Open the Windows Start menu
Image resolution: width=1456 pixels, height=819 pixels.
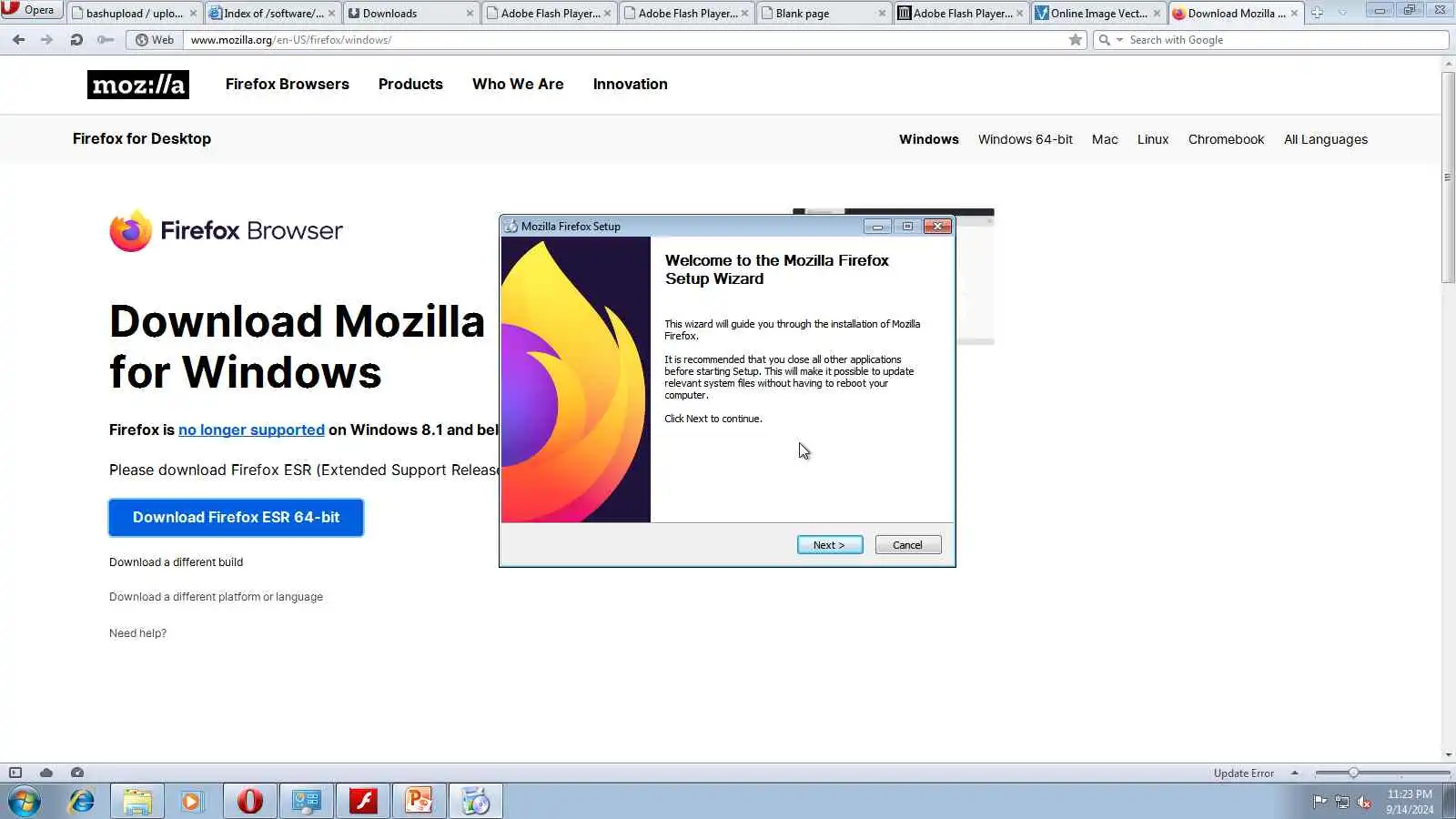[x=25, y=802]
